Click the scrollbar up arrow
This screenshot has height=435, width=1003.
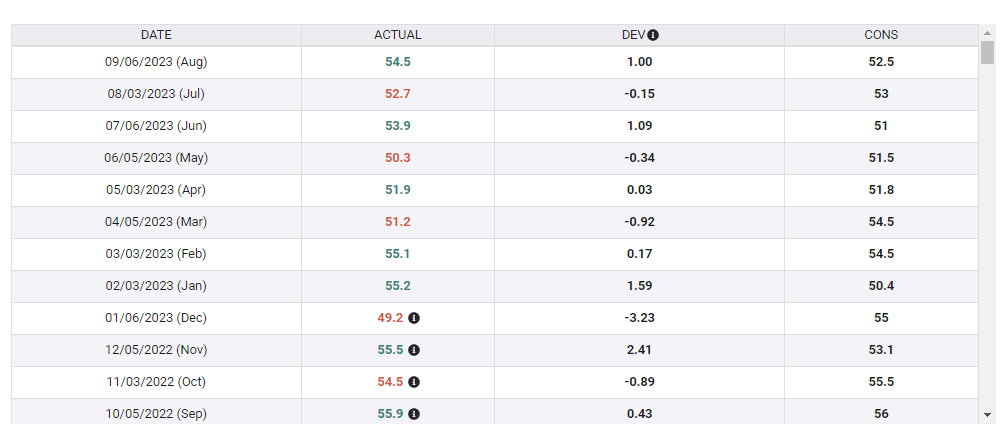pos(988,32)
